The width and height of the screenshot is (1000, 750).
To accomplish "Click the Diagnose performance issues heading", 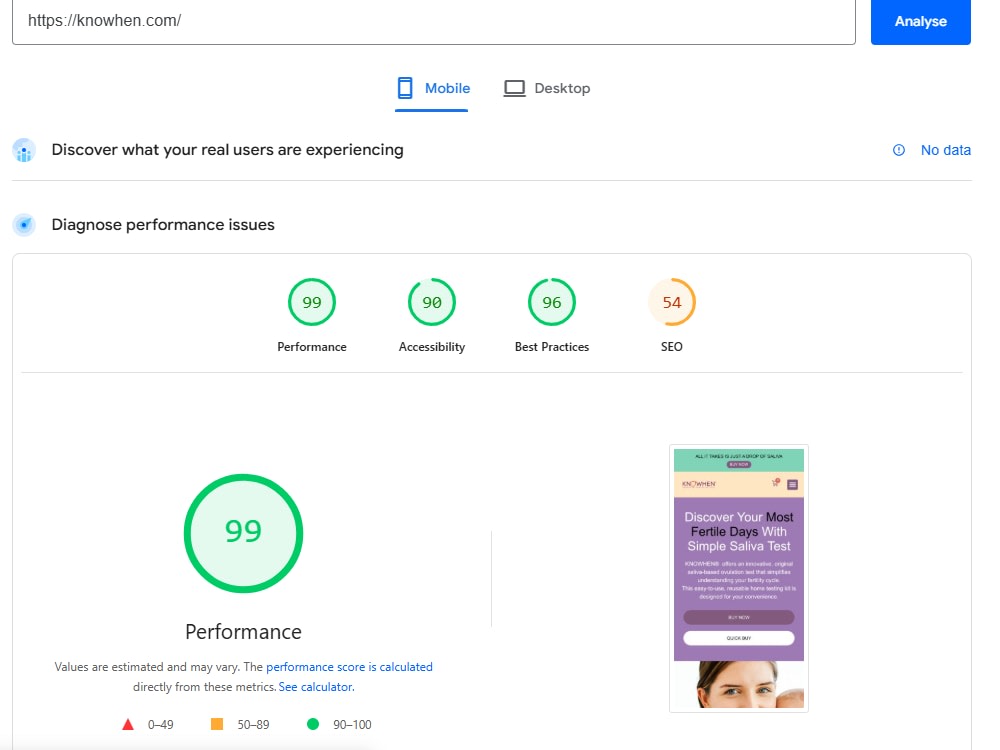I will point(163,224).
